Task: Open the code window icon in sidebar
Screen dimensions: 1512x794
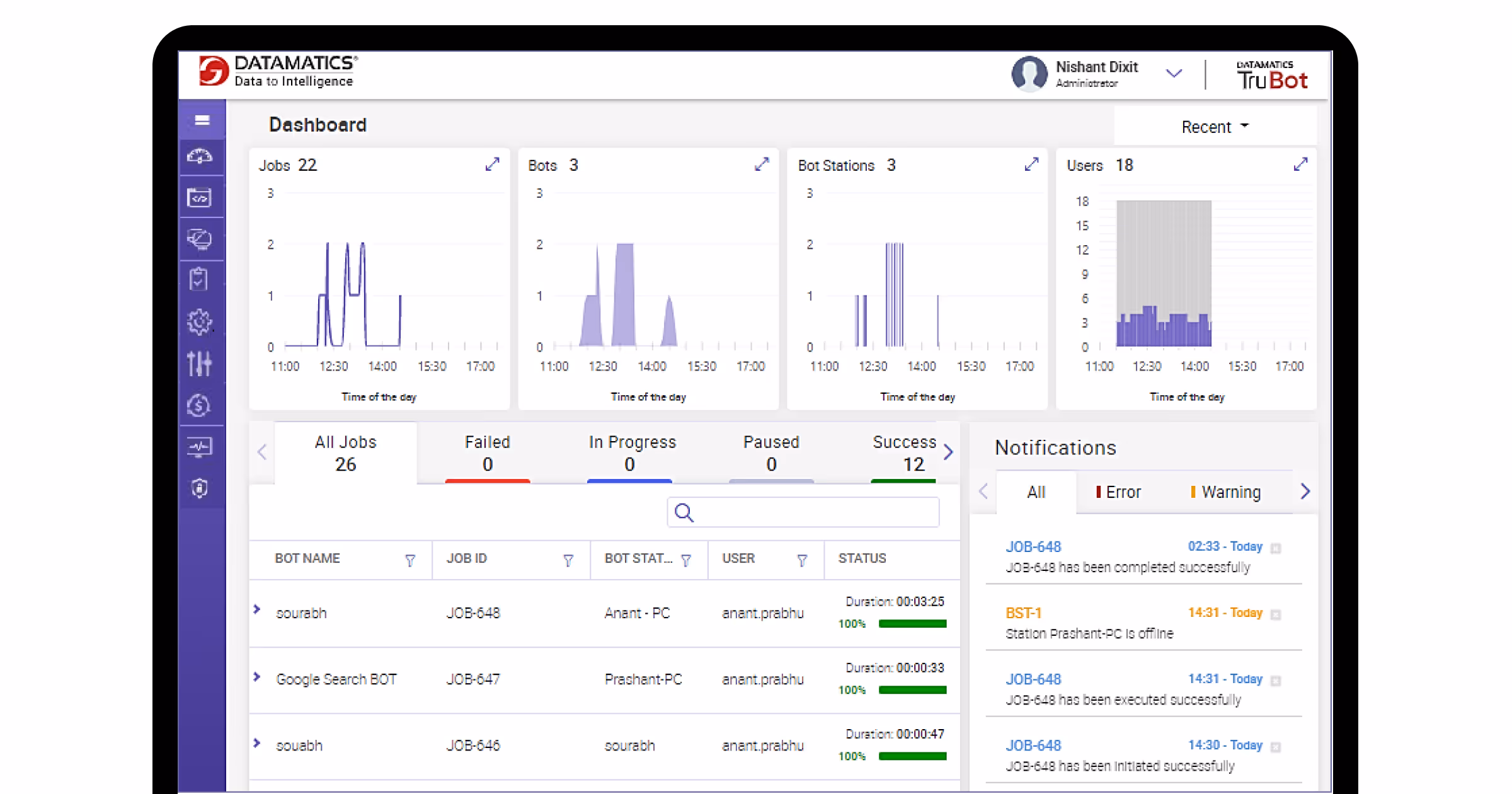Action: click(x=199, y=198)
